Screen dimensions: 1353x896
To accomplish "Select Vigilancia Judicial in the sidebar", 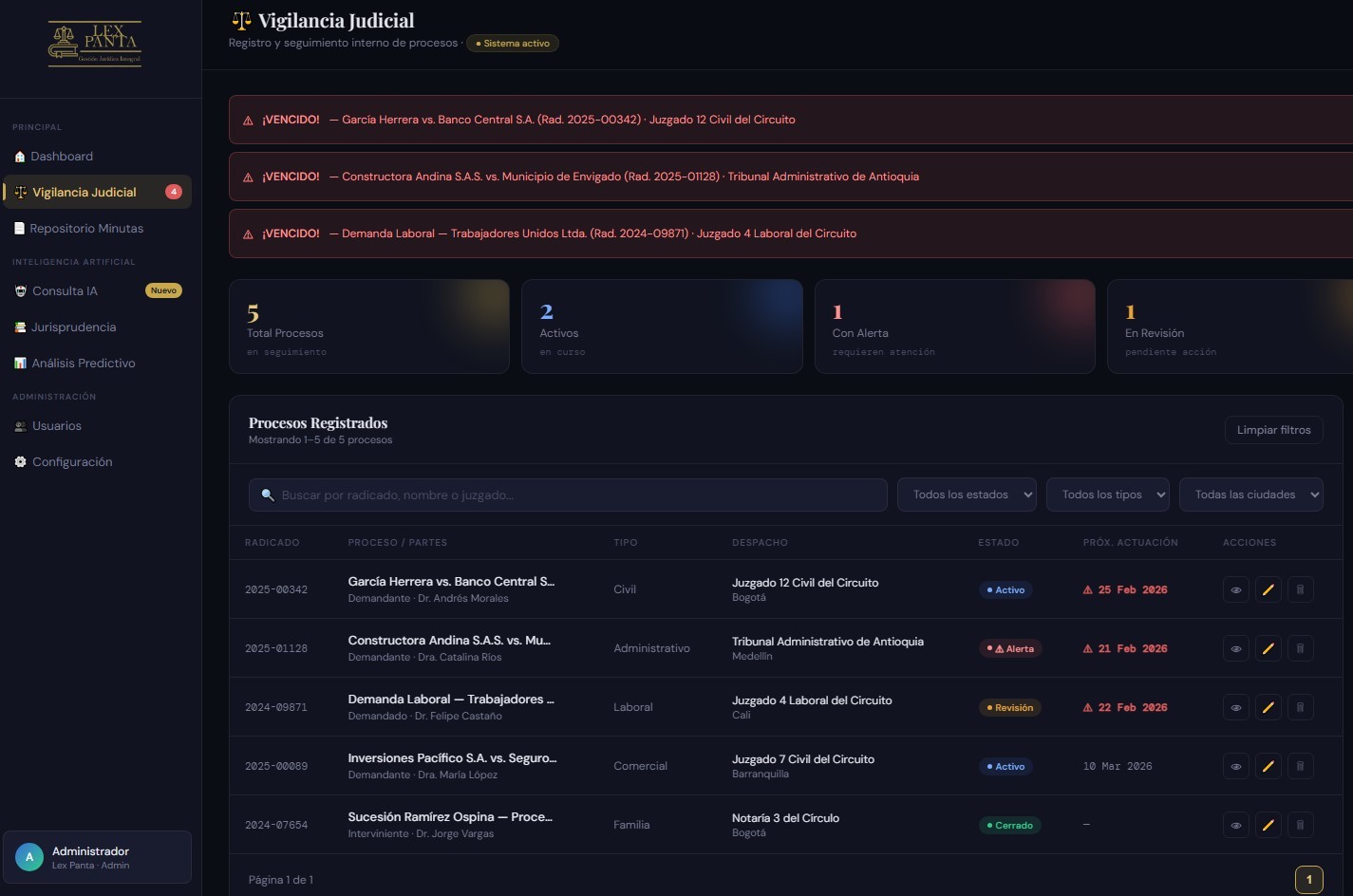I will [x=97, y=192].
